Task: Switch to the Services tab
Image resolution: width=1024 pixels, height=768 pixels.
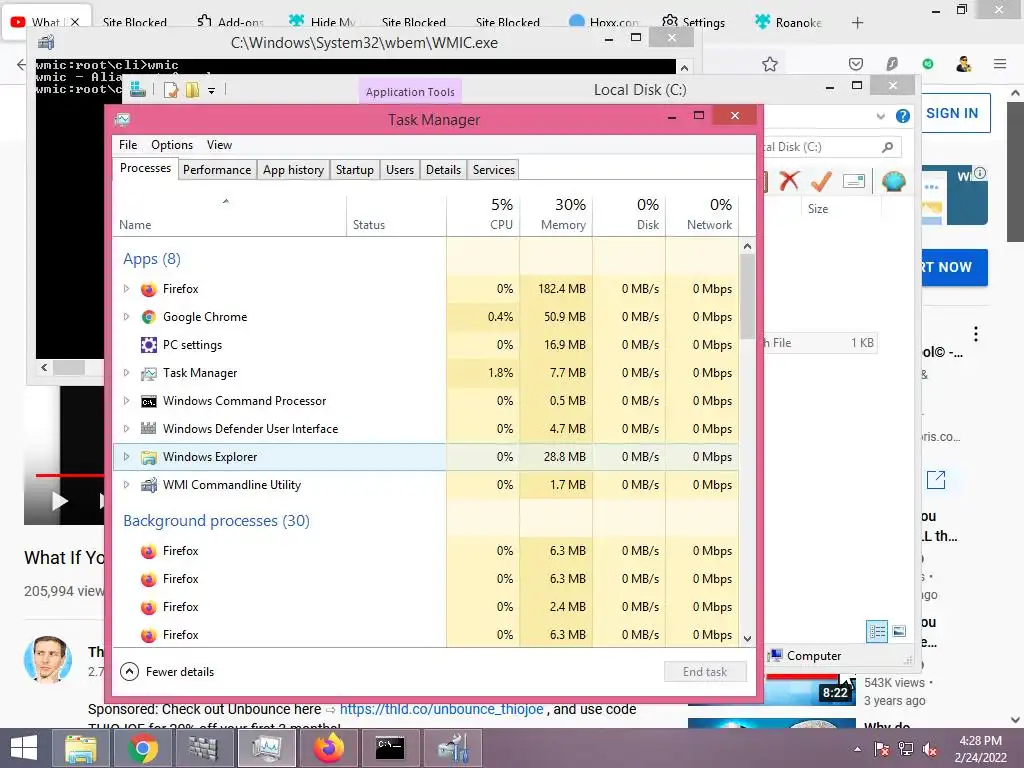Action: click(x=494, y=170)
